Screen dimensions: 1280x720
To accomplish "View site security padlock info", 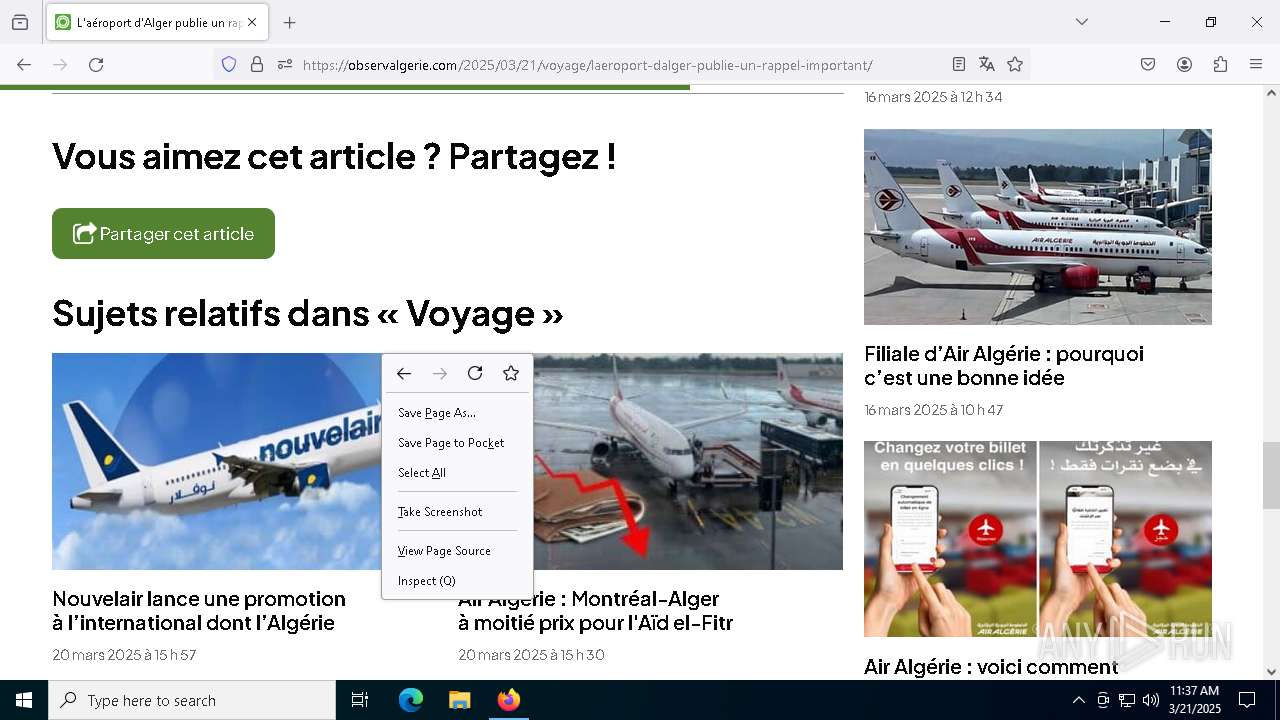I will pyautogui.click(x=257, y=65).
